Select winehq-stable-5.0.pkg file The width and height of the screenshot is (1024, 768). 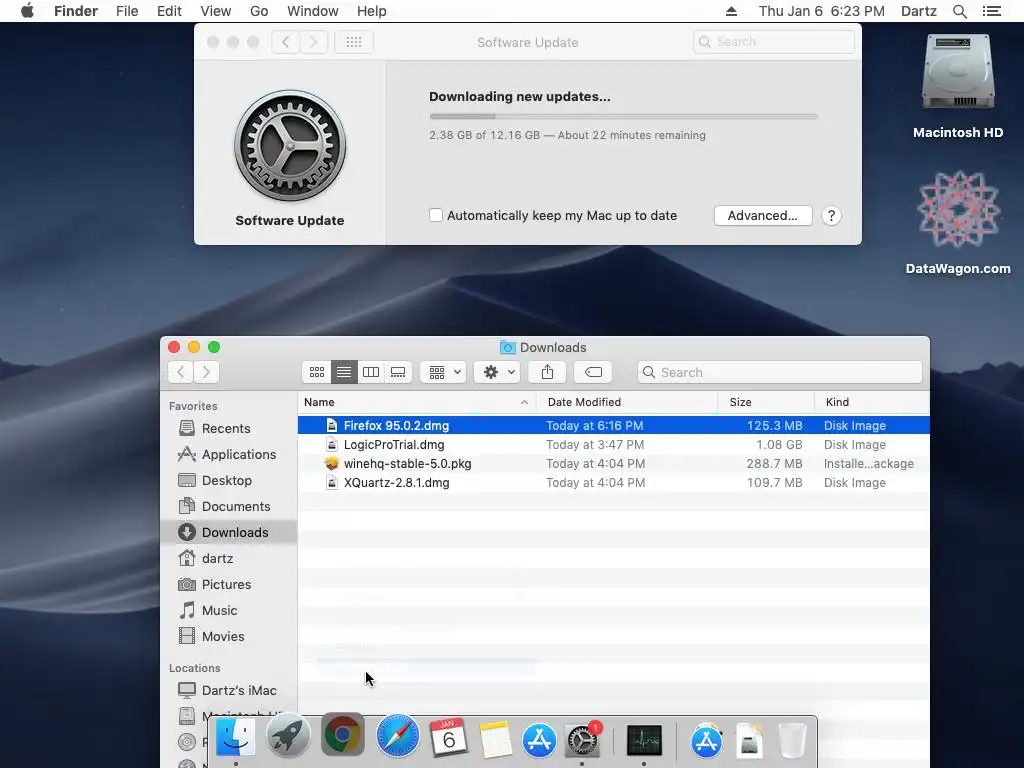[613, 464]
